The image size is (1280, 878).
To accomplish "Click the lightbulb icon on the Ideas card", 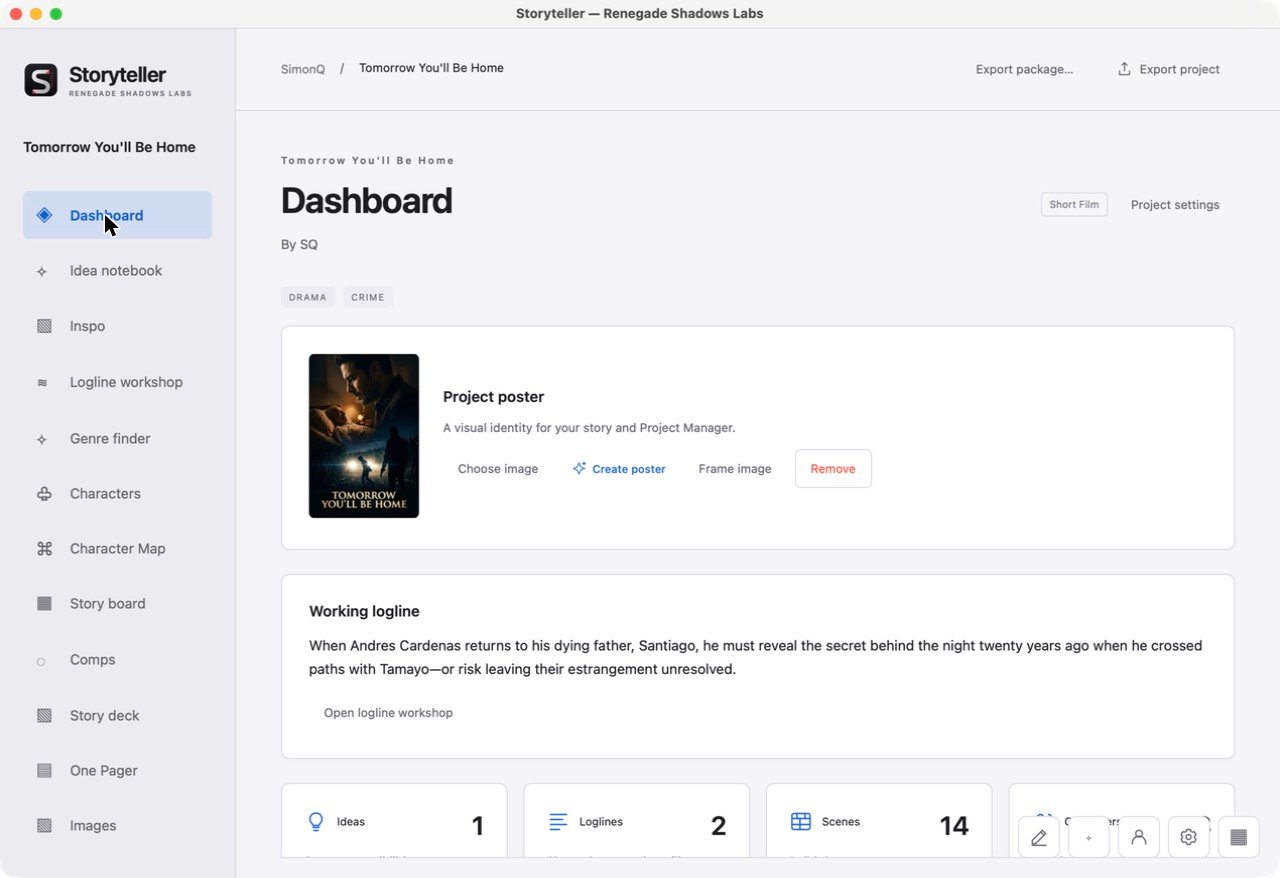I will [x=316, y=822].
